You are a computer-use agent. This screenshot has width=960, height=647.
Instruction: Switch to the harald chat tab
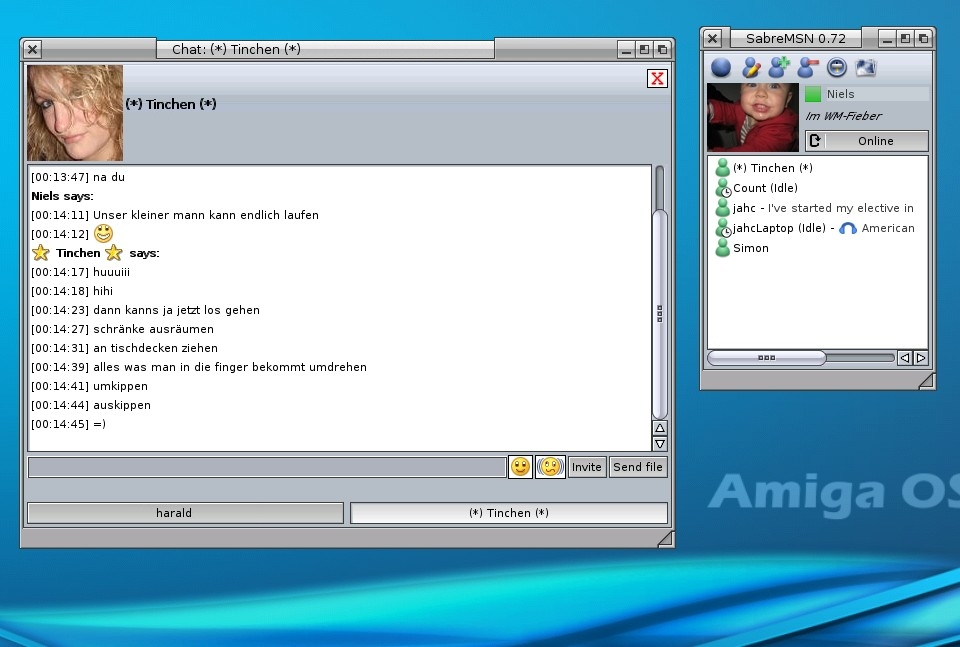tap(185, 513)
